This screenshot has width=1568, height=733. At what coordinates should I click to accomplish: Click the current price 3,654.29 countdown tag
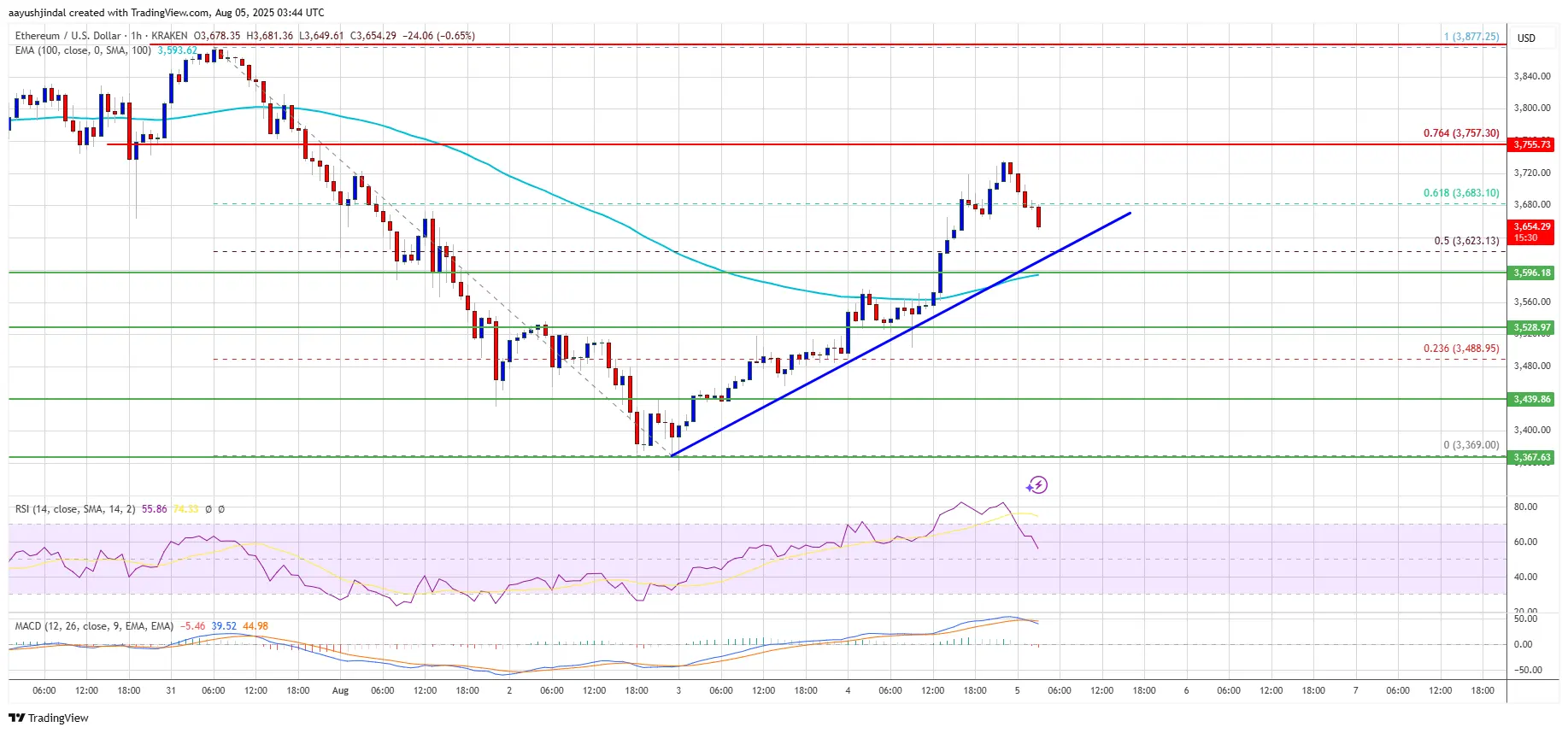[x=1531, y=232]
